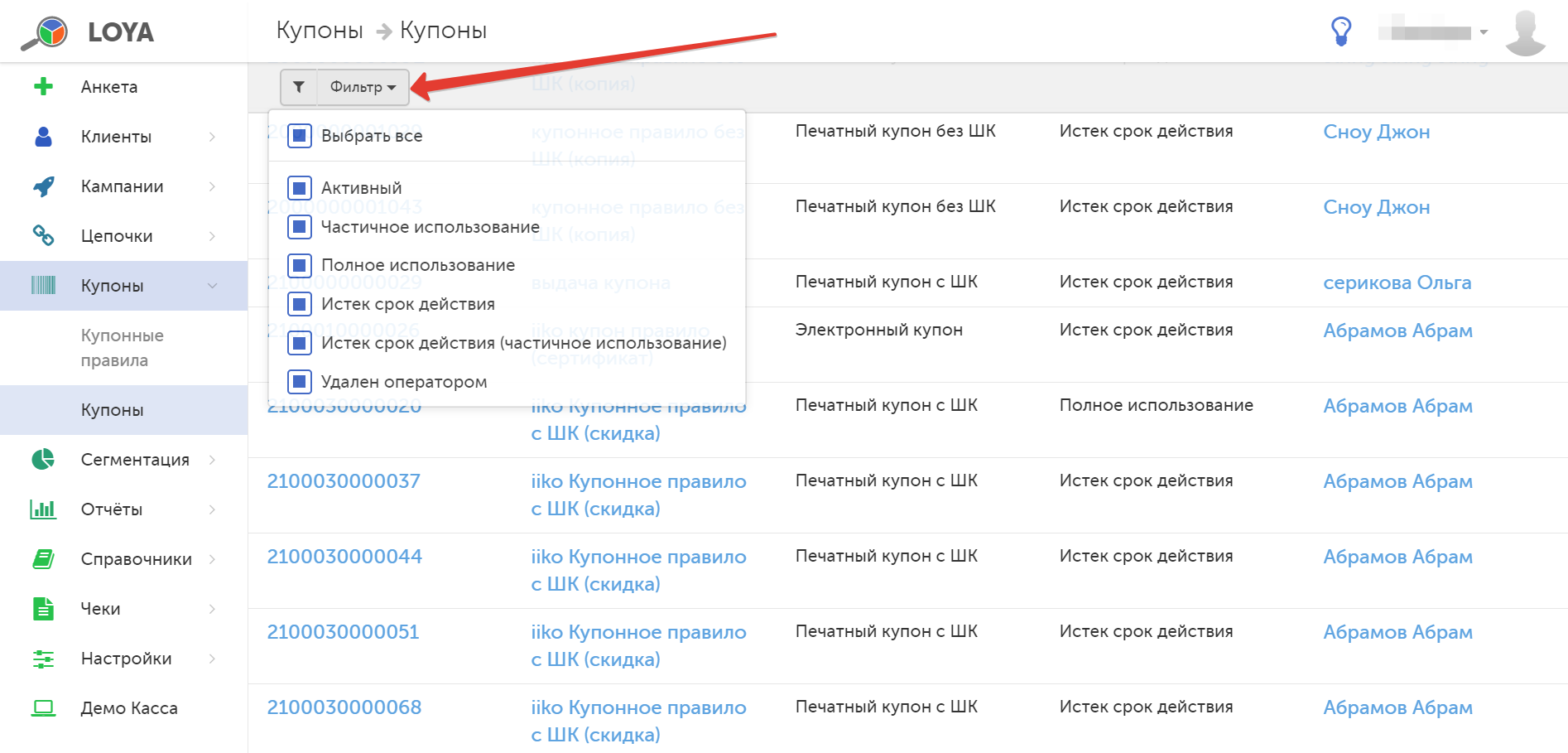This screenshot has width=1568, height=753.
Task: Select the Купоны submenu item
Action: (123, 410)
